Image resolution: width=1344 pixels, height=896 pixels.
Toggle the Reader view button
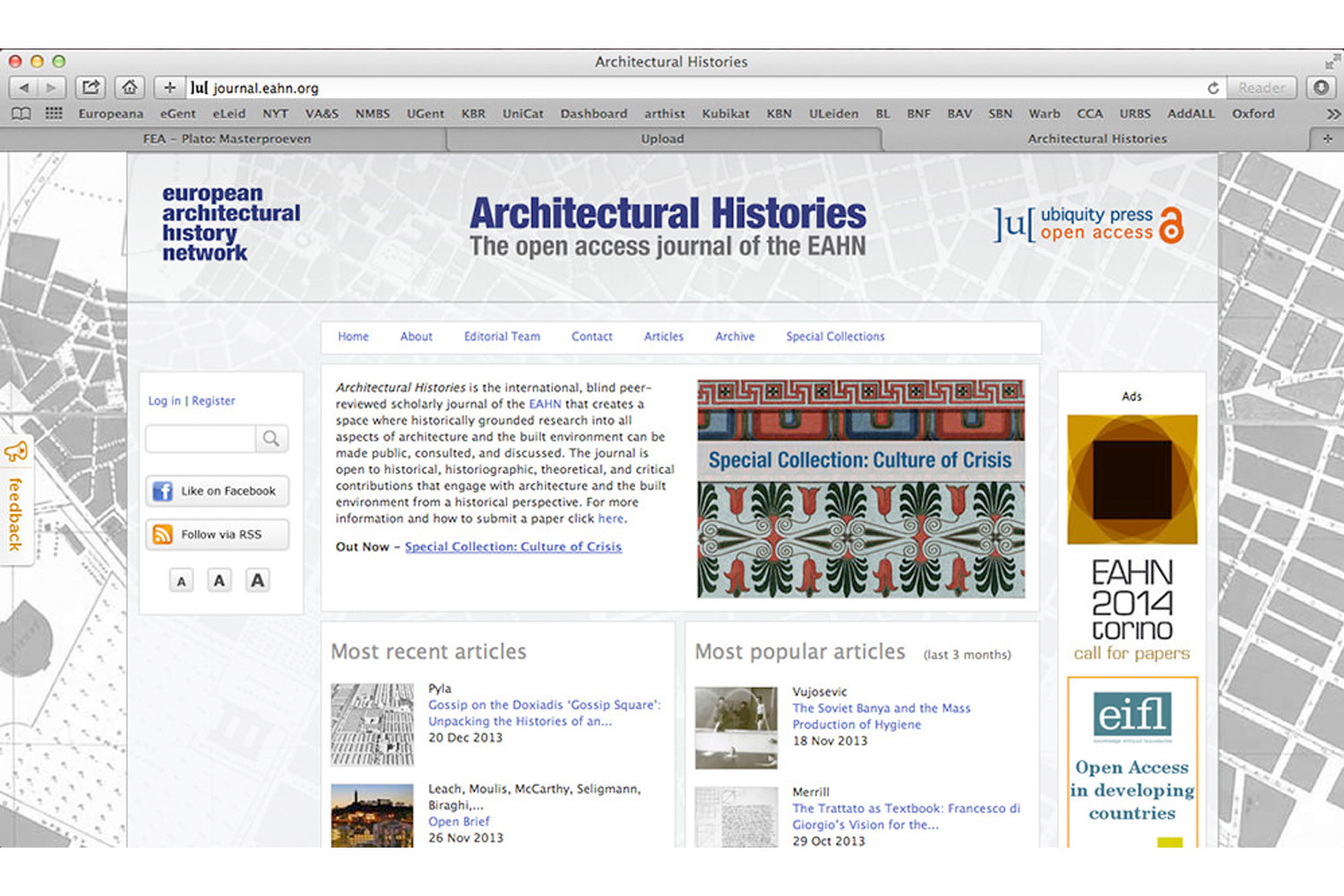pos(1261,88)
